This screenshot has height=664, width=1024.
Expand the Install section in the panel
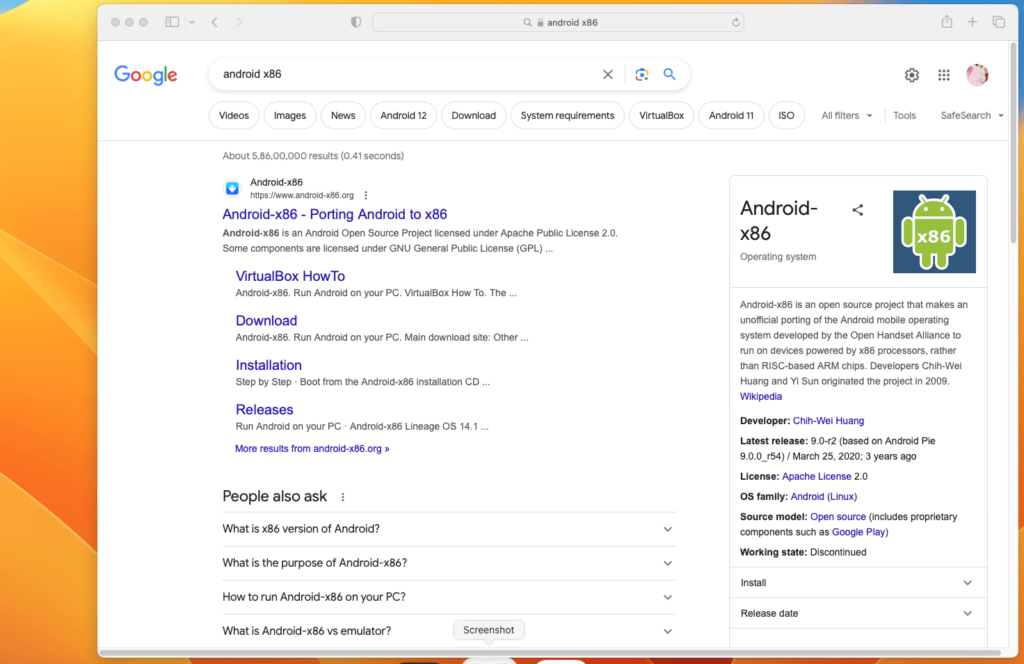858,582
